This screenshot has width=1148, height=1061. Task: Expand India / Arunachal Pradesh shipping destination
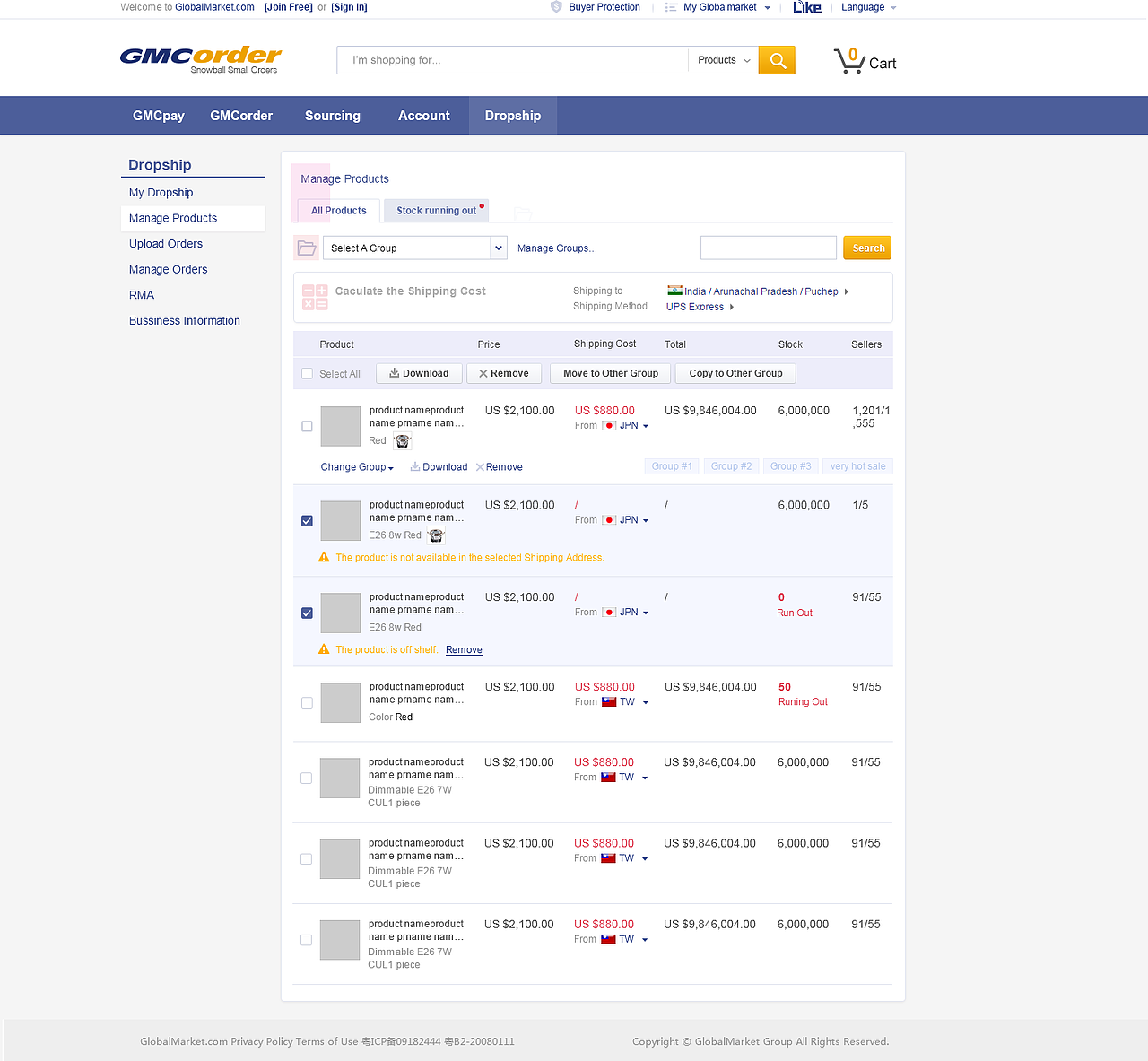click(847, 291)
